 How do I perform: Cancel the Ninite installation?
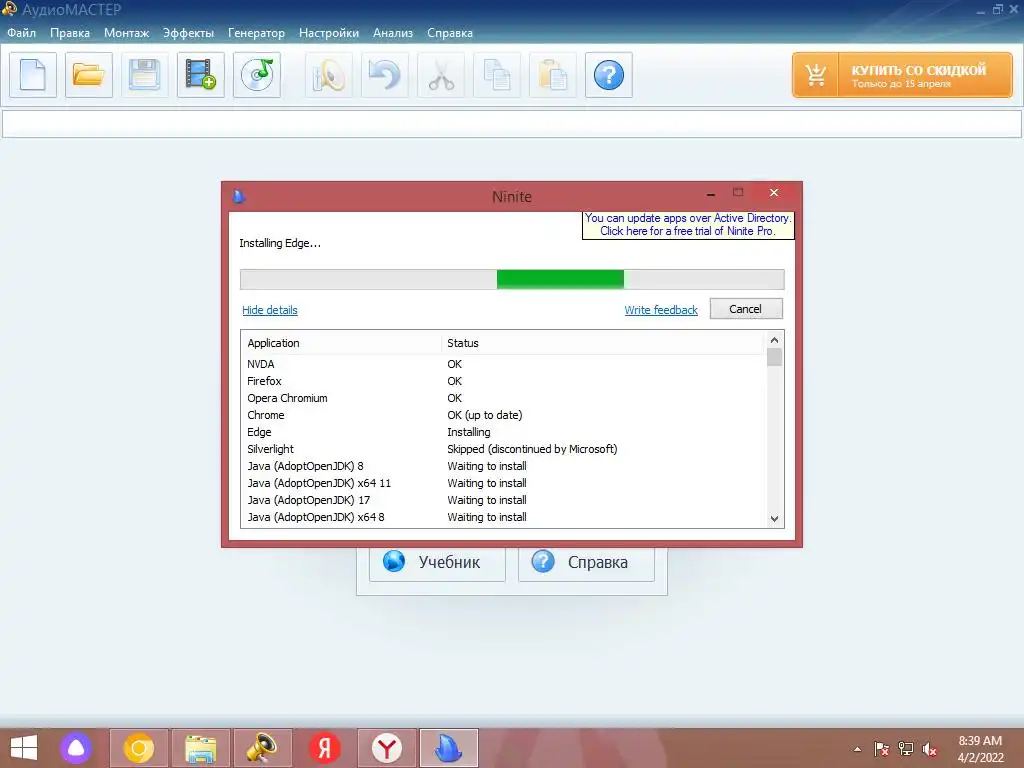[x=746, y=309]
